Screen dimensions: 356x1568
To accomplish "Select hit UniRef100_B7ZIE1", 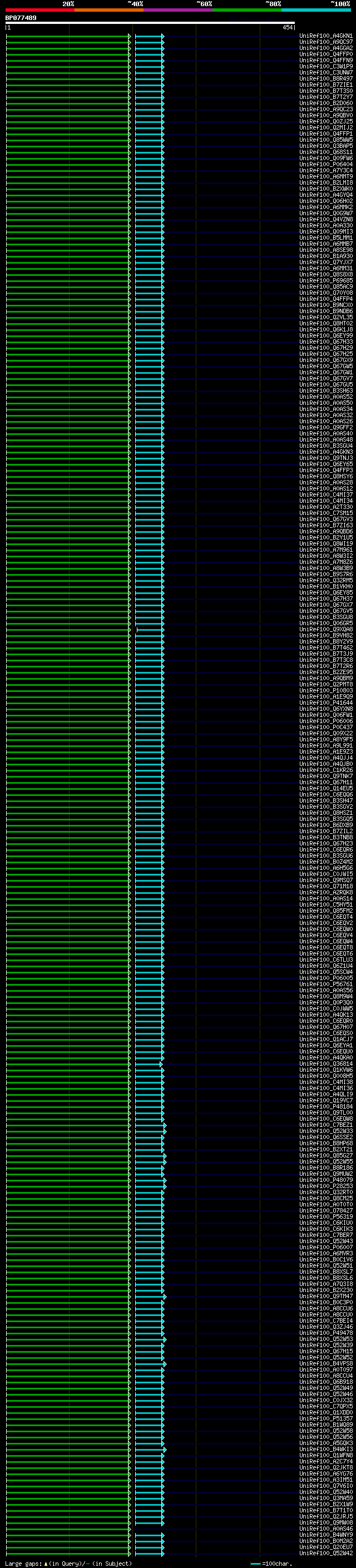I will pos(325,85).
